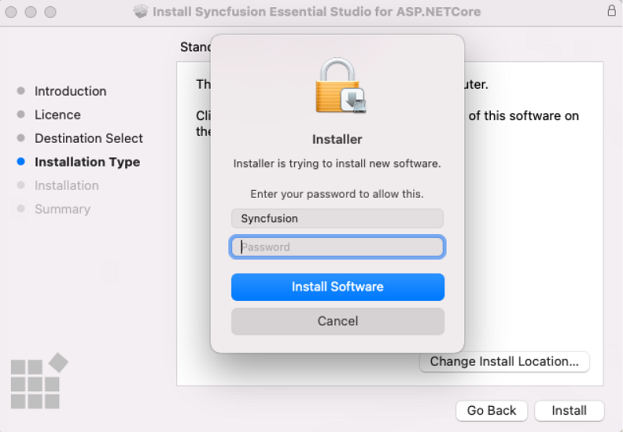Go to the Licence step
This screenshot has width=623, height=432.
point(57,115)
